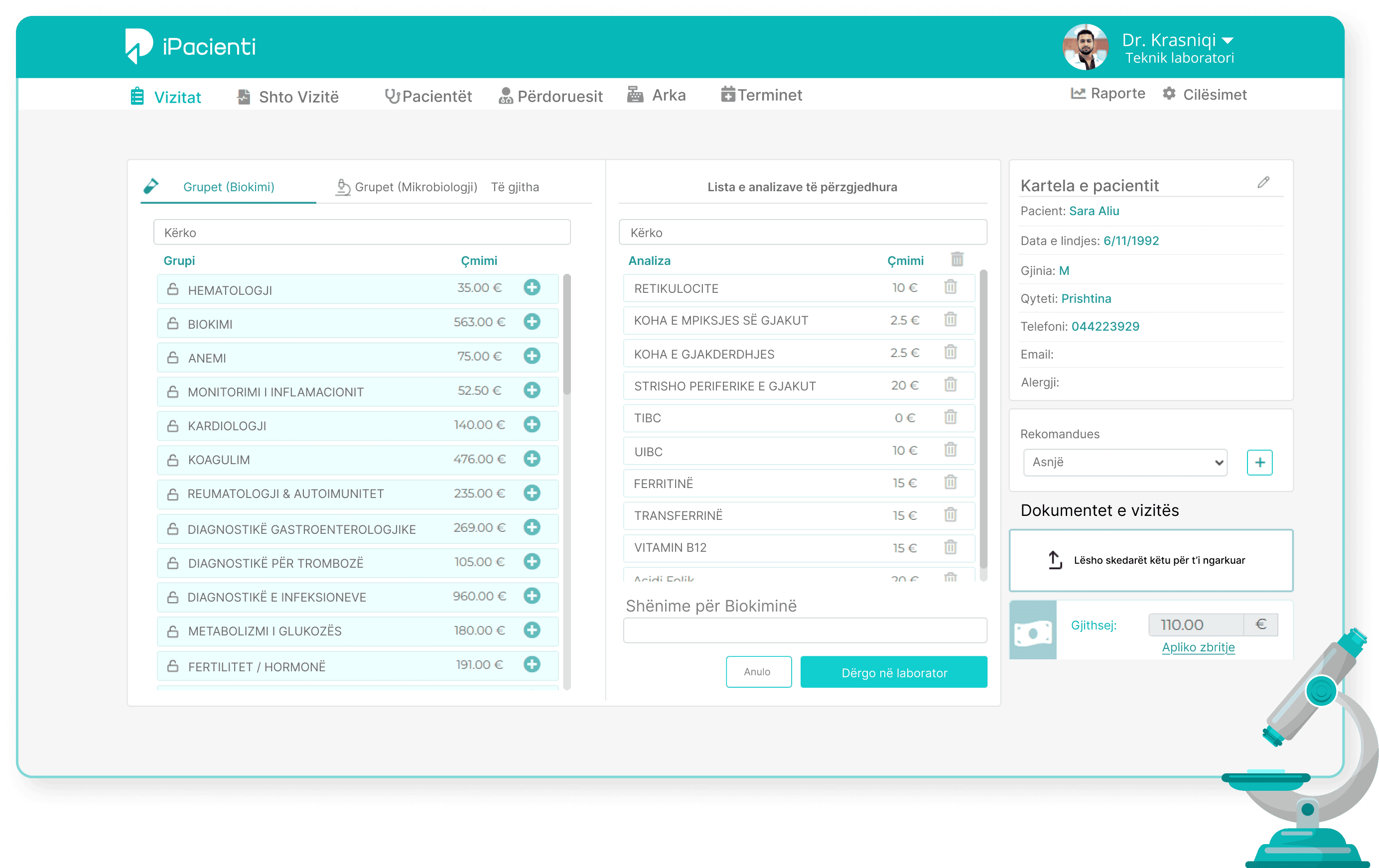Click the groups list scrollbar
Viewport: 1379px width, 868px height.
pyautogui.click(x=566, y=335)
